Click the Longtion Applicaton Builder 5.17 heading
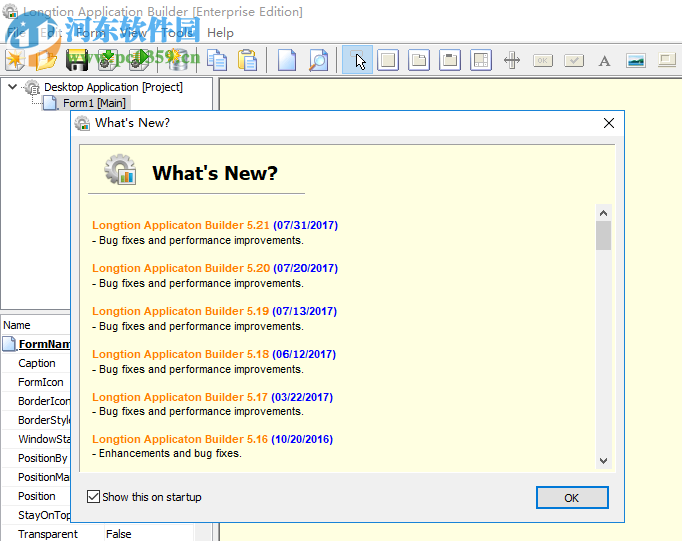 180,397
